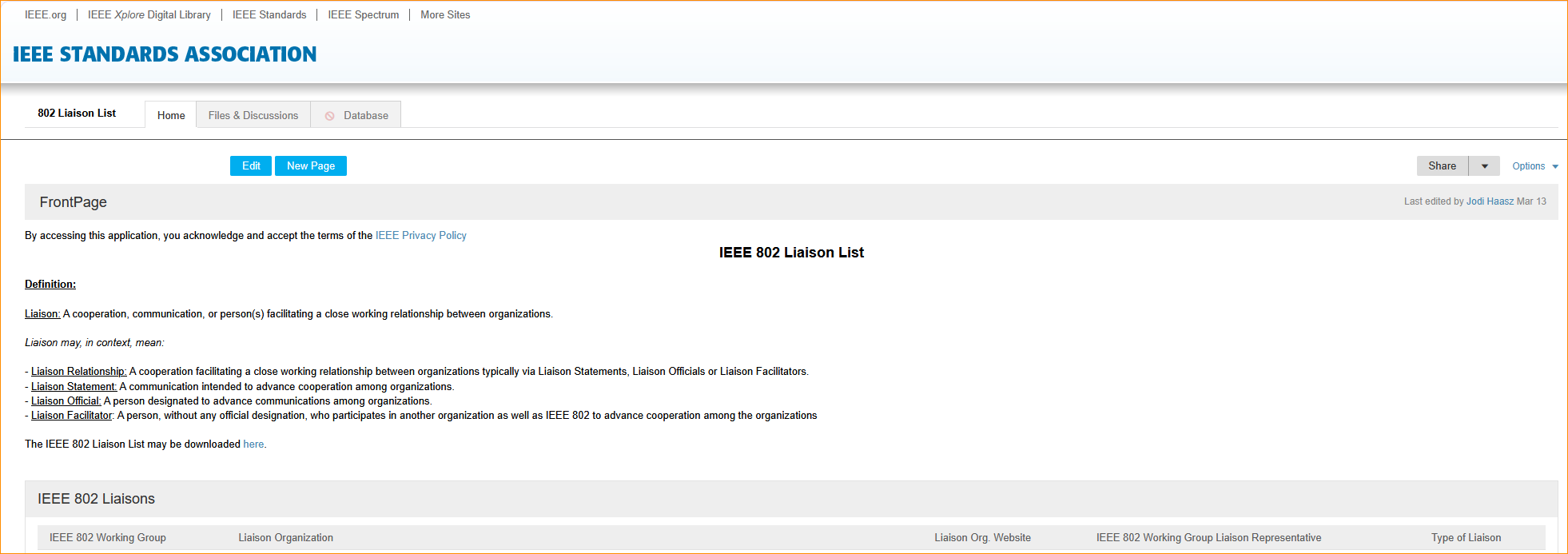The width and height of the screenshot is (1568, 554).
Task: Open IEEE Spectrum link
Action: tap(364, 15)
